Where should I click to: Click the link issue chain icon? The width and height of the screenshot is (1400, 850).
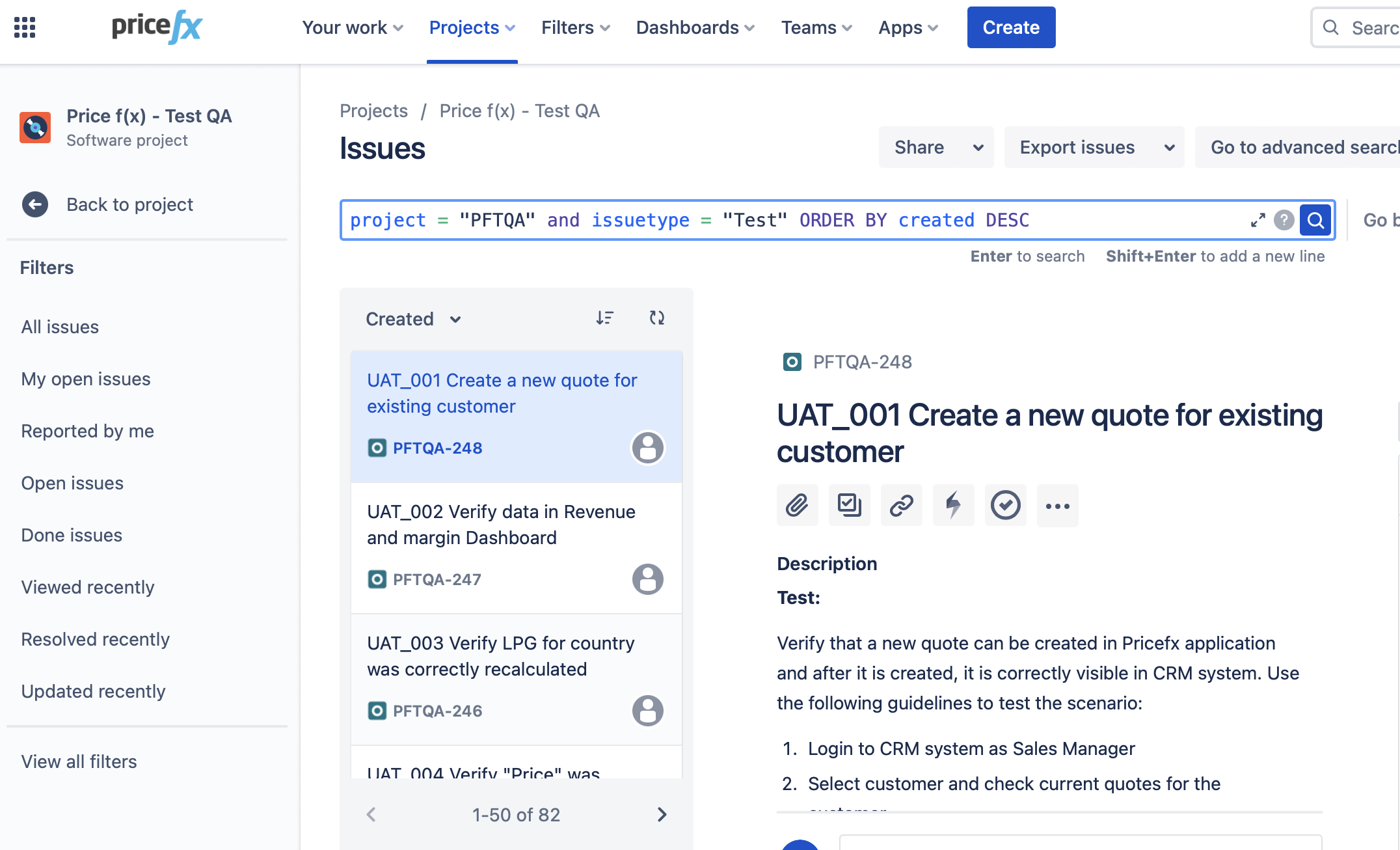[x=901, y=505]
